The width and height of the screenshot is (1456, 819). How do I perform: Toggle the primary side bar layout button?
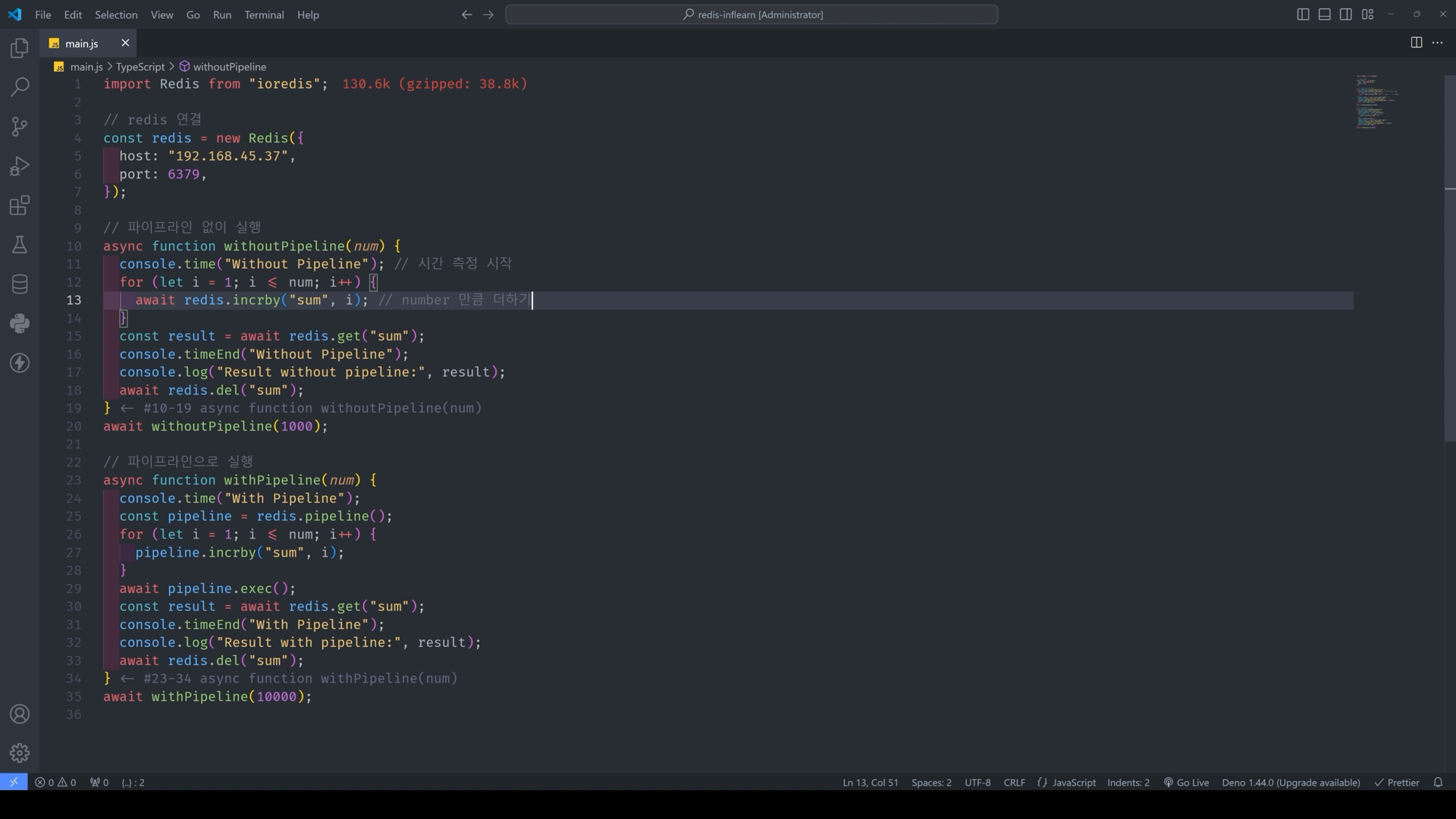pyautogui.click(x=1303, y=14)
